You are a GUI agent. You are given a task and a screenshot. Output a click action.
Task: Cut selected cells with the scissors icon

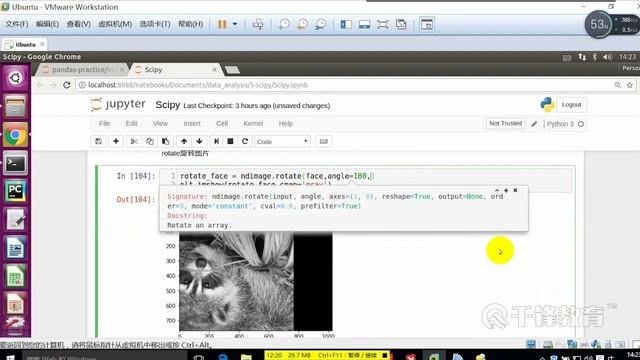[134, 141]
